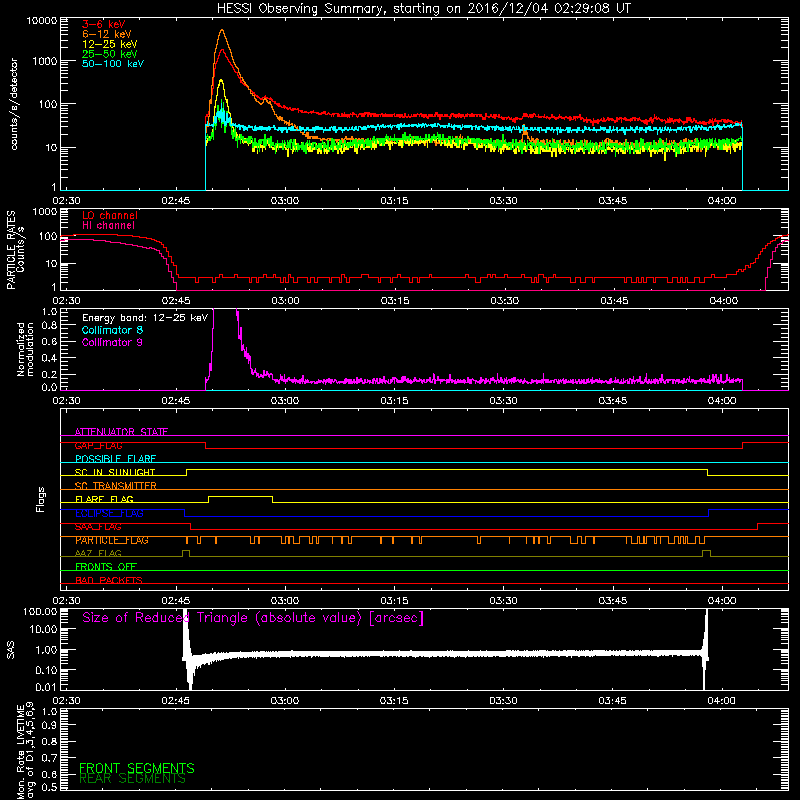The height and width of the screenshot is (800, 800).
Task: Click the PARTICLE RATES Counts/s axis label
Action: pyautogui.click(x=15, y=250)
